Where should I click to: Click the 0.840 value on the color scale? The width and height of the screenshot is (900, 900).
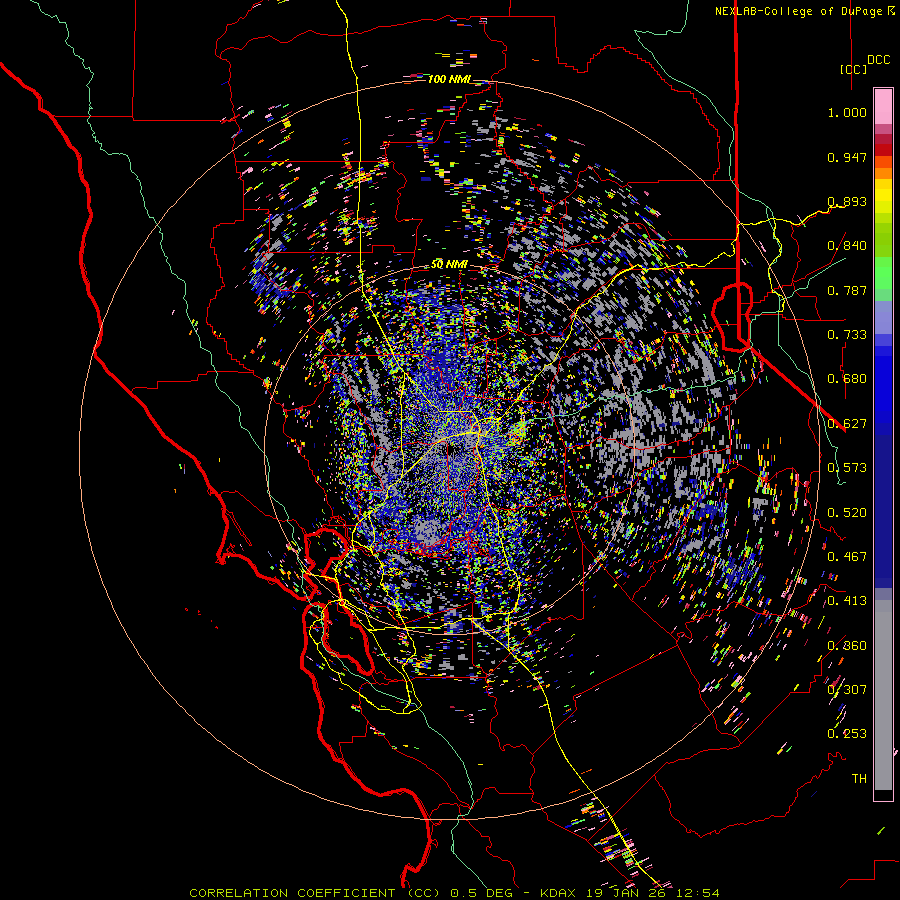847,246
